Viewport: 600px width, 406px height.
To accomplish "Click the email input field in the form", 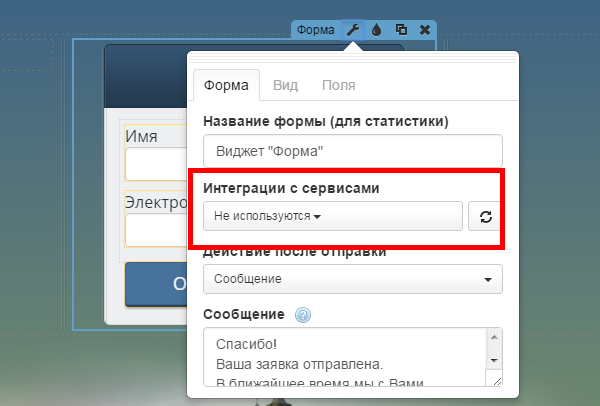I will coord(157,230).
